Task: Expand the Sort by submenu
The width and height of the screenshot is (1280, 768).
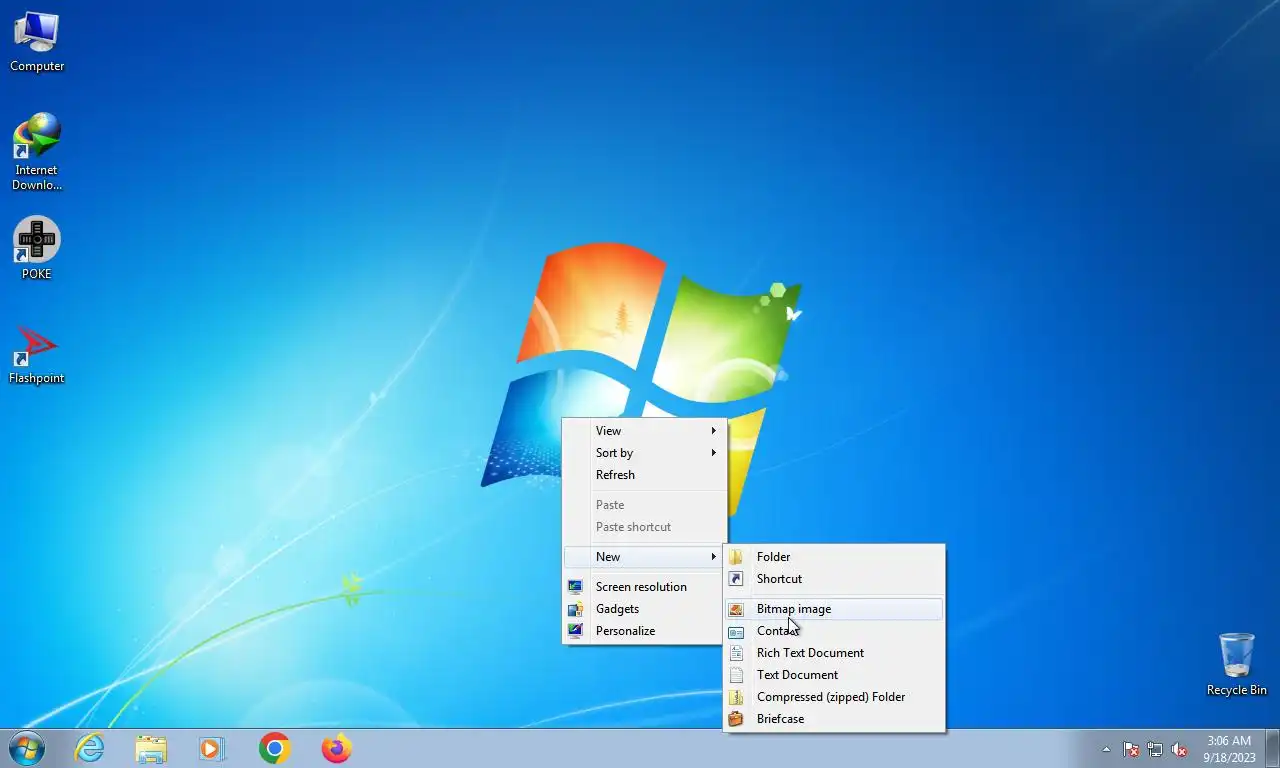Action: (644, 453)
